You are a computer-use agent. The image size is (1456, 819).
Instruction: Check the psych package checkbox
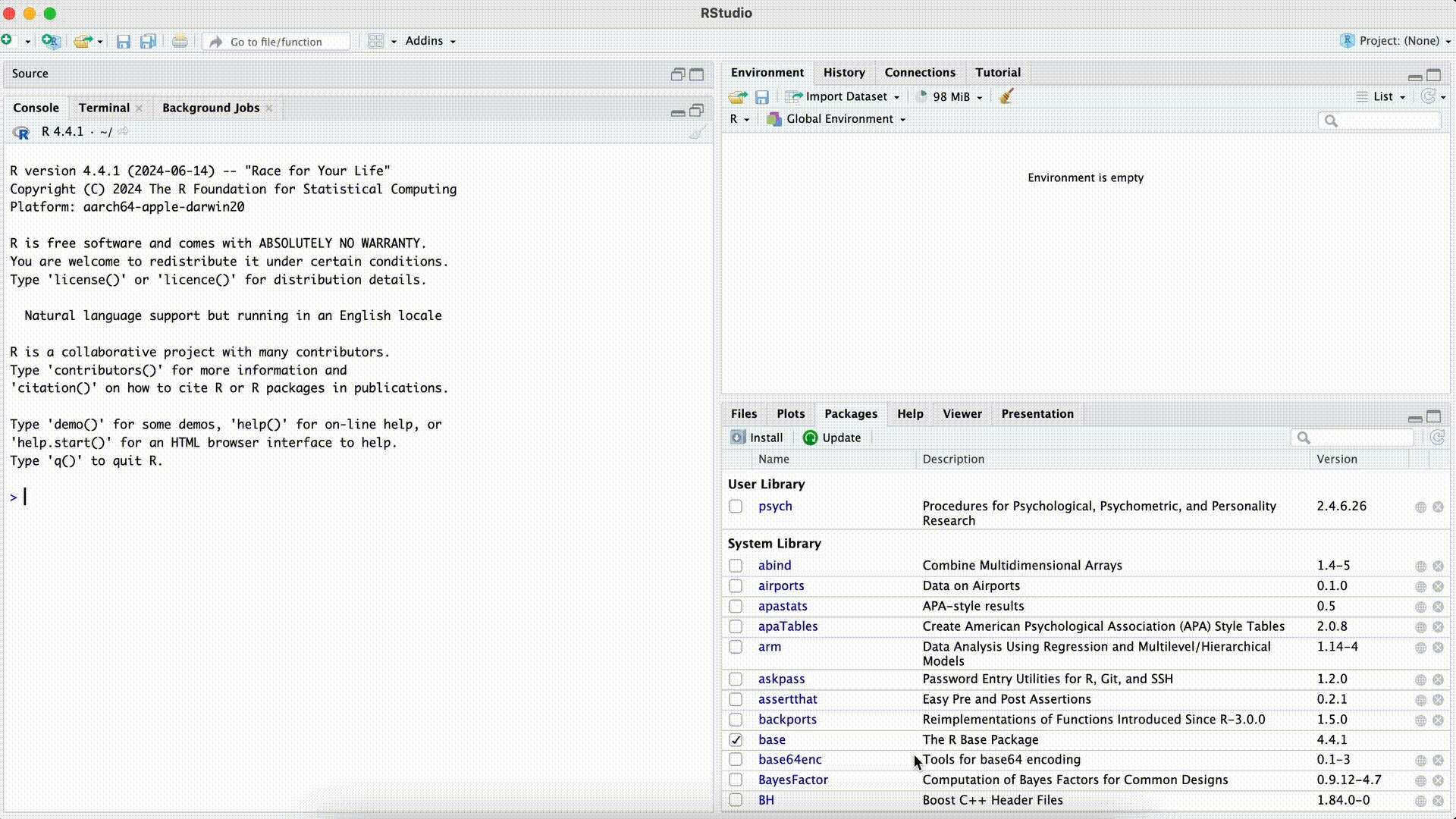pyautogui.click(x=736, y=506)
